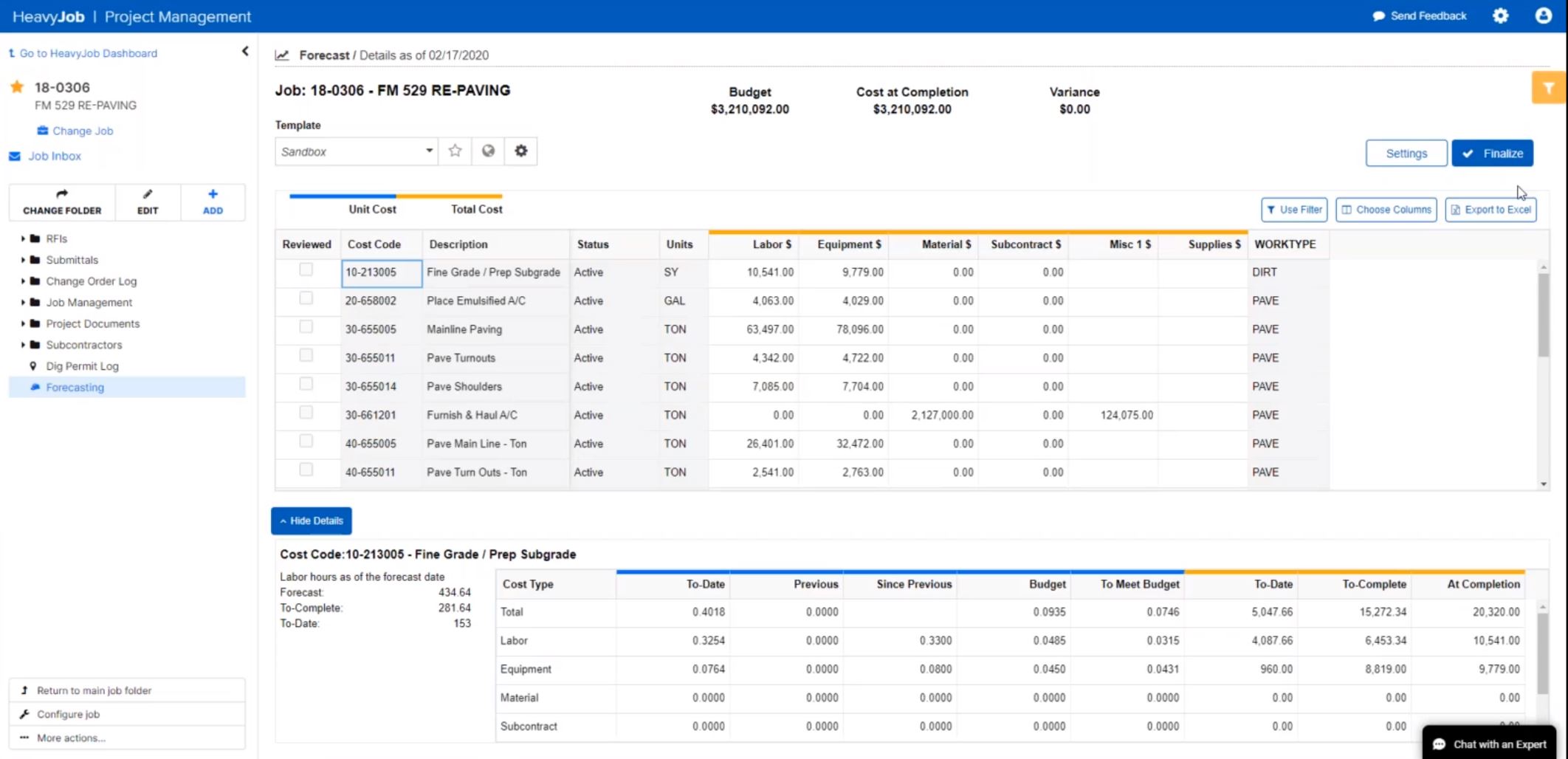
Task: Open Dig Permit Log item
Action: click(82, 366)
